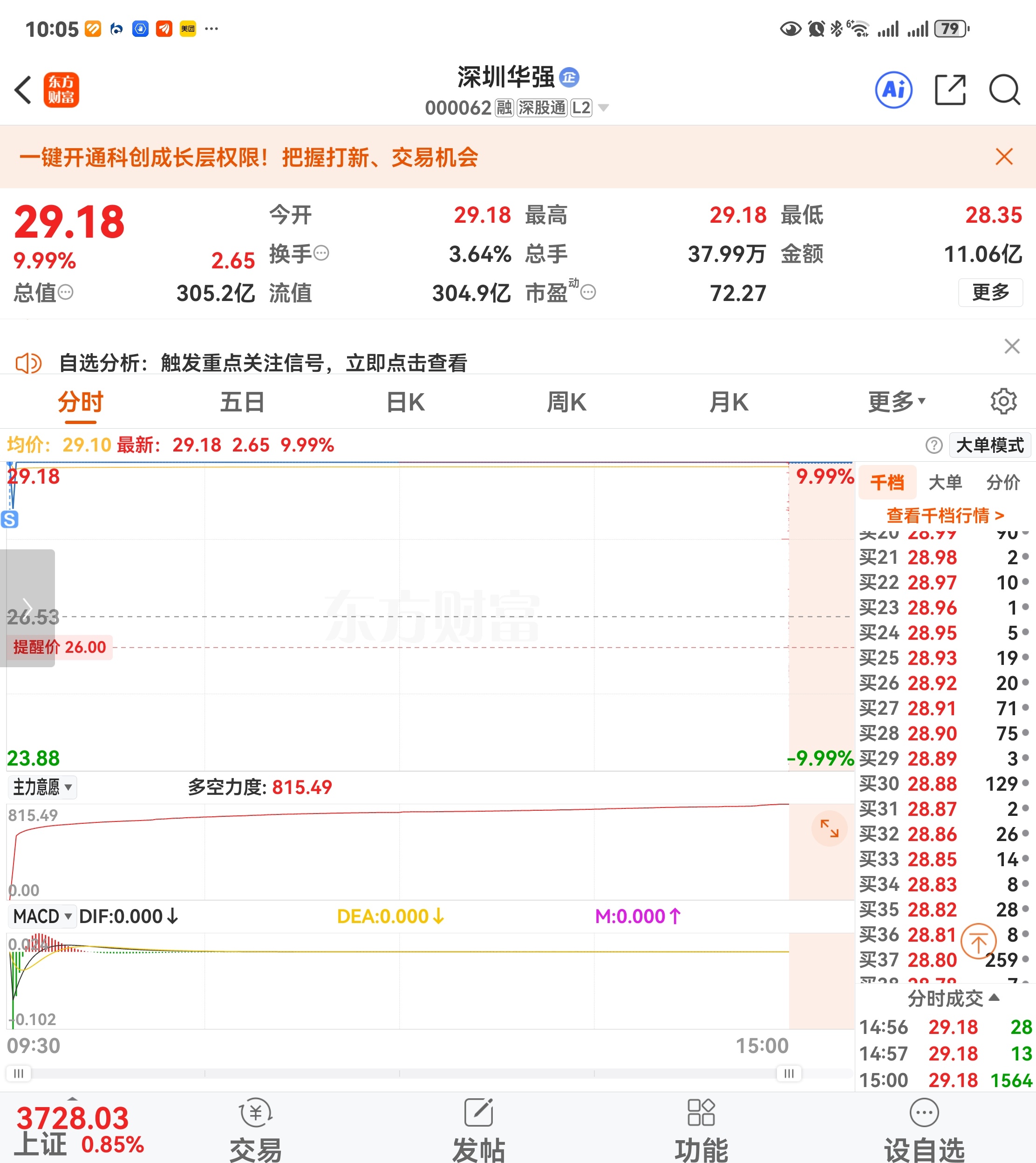Image resolution: width=1036 pixels, height=1163 pixels.
Task: Select the 大单 tab
Action: coord(945,482)
